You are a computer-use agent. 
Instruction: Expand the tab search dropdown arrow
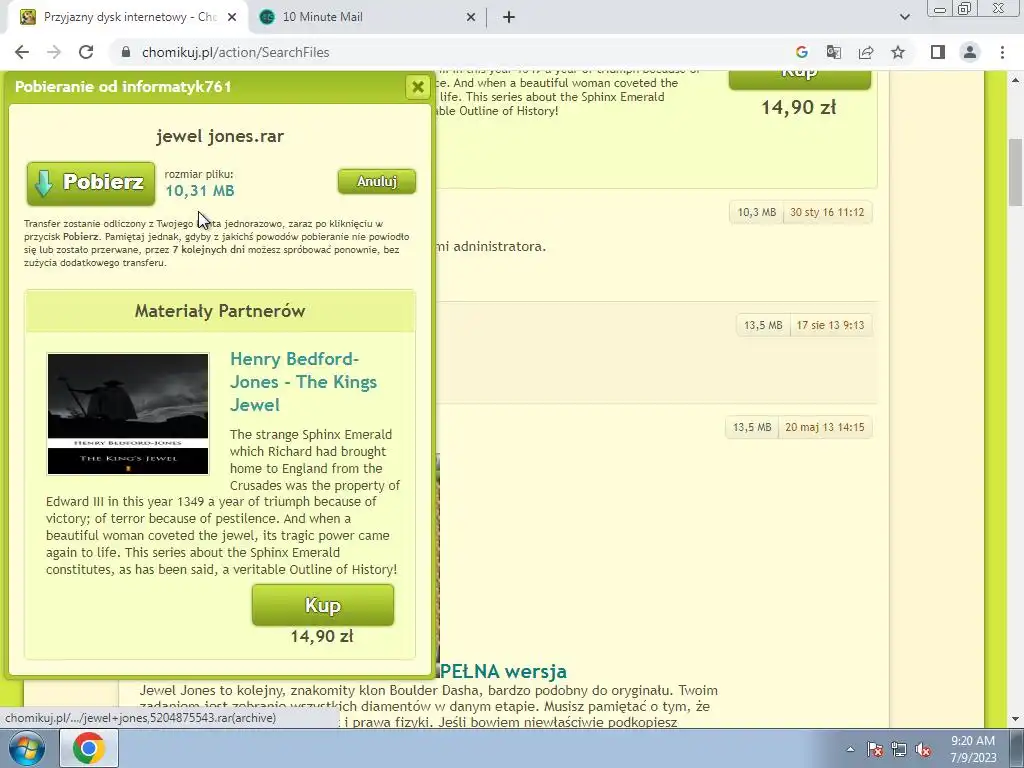coord(904,17)
